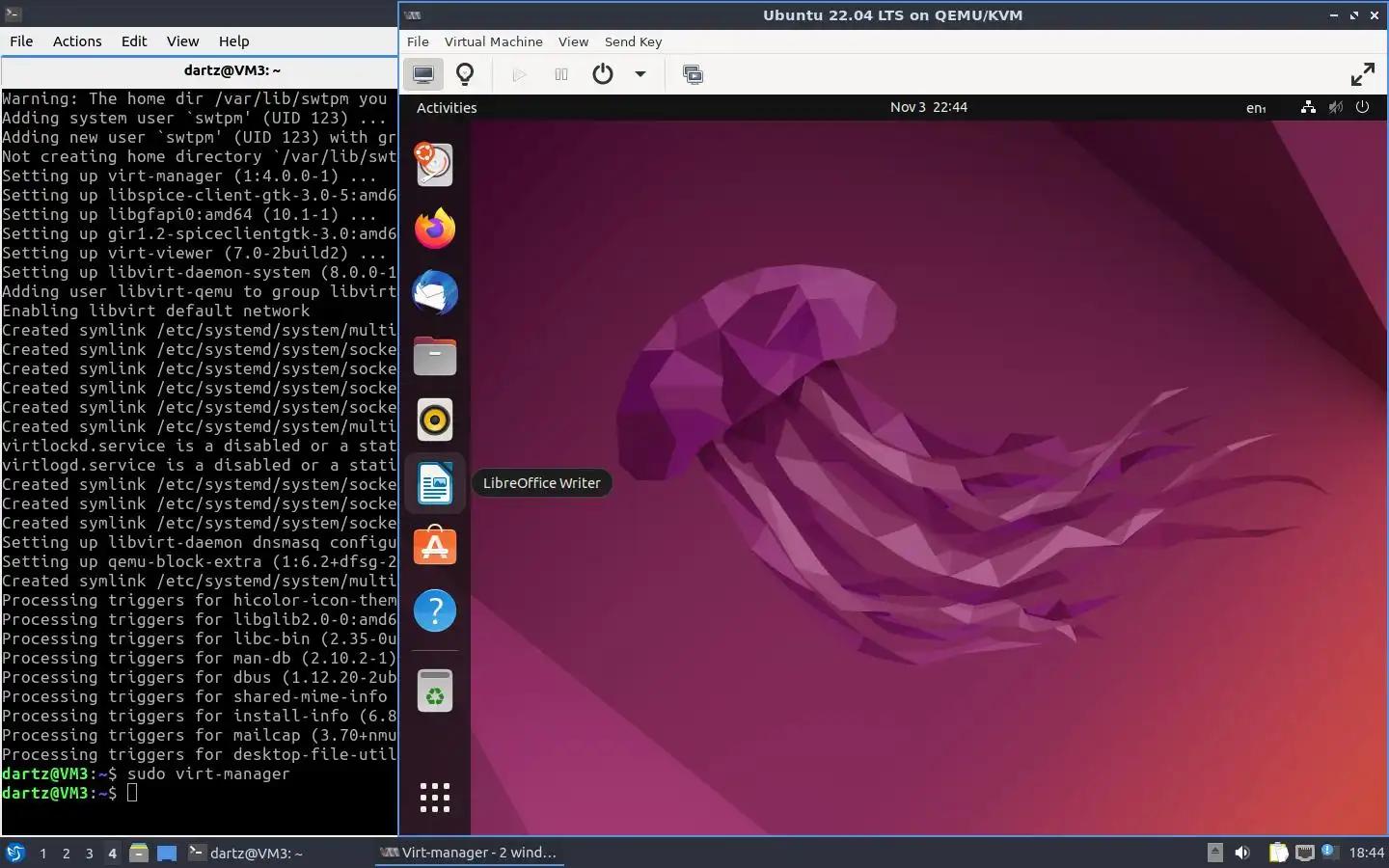Open file manager from host taskbar

pyautogui.click(x=139, y=853)
